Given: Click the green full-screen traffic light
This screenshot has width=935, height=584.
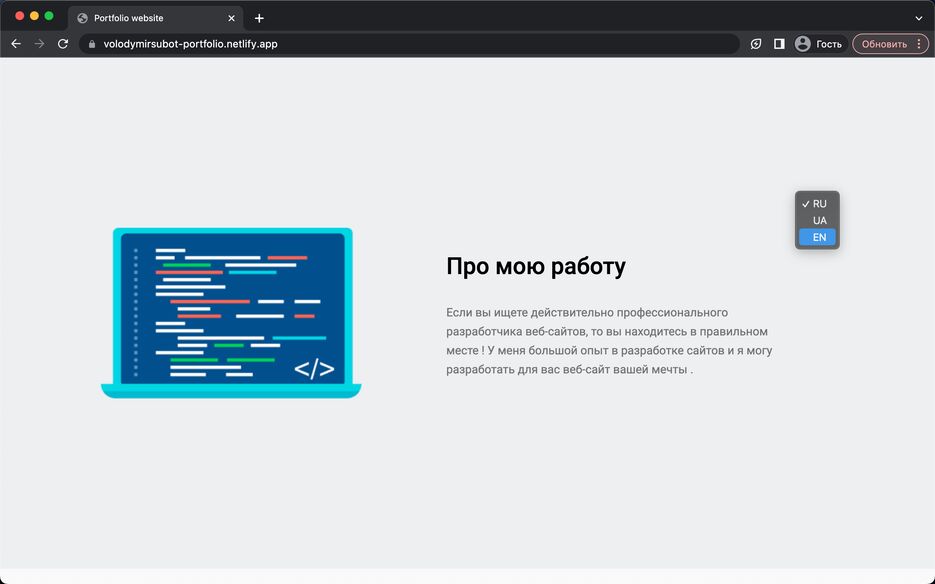Looking at the screenshot, I should coord(49,17).
